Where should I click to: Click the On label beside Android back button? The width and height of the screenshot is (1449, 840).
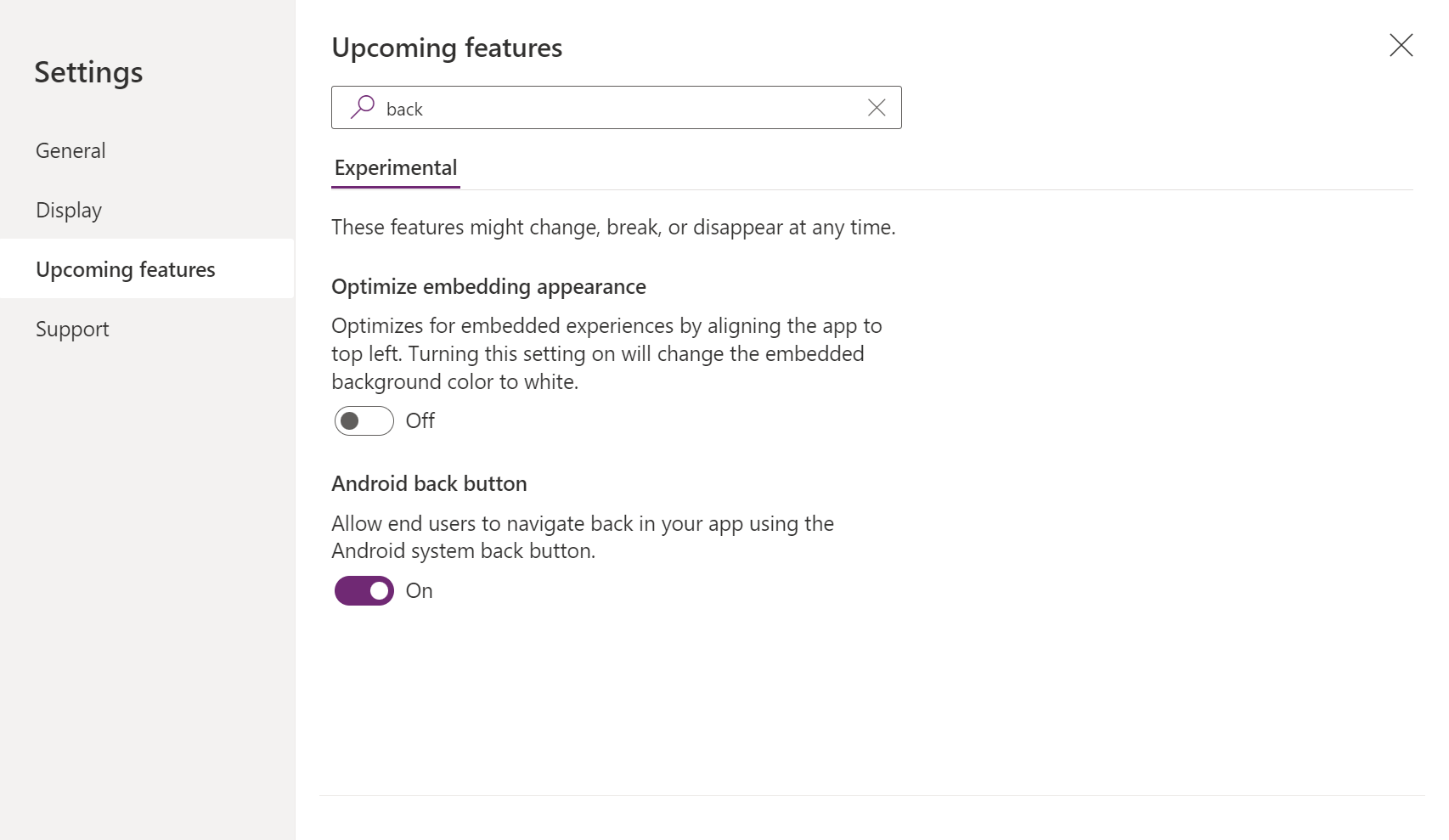pyautogui.click(x=418, y=590)
